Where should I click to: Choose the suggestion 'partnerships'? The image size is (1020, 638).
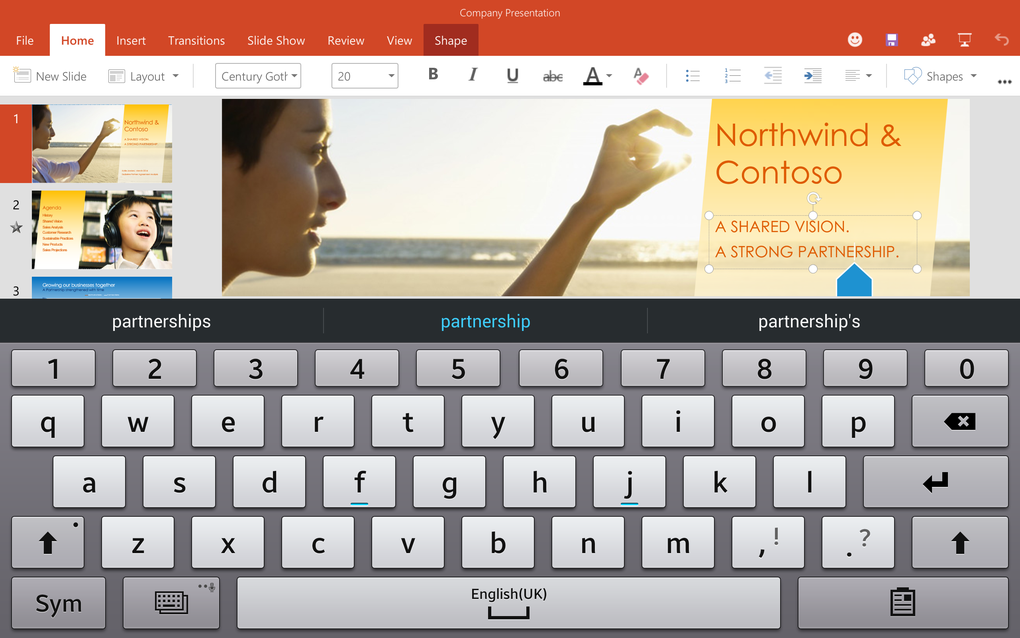coord(161,322)
